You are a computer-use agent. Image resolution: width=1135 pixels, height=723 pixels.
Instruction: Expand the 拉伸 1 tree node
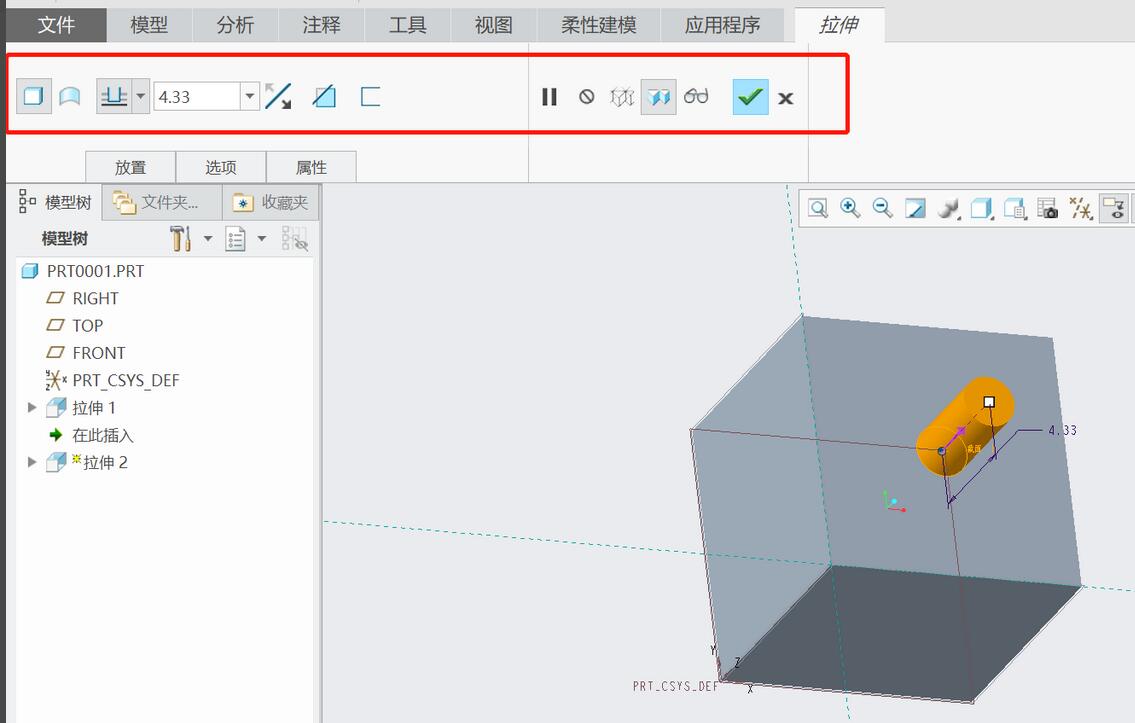32,408
